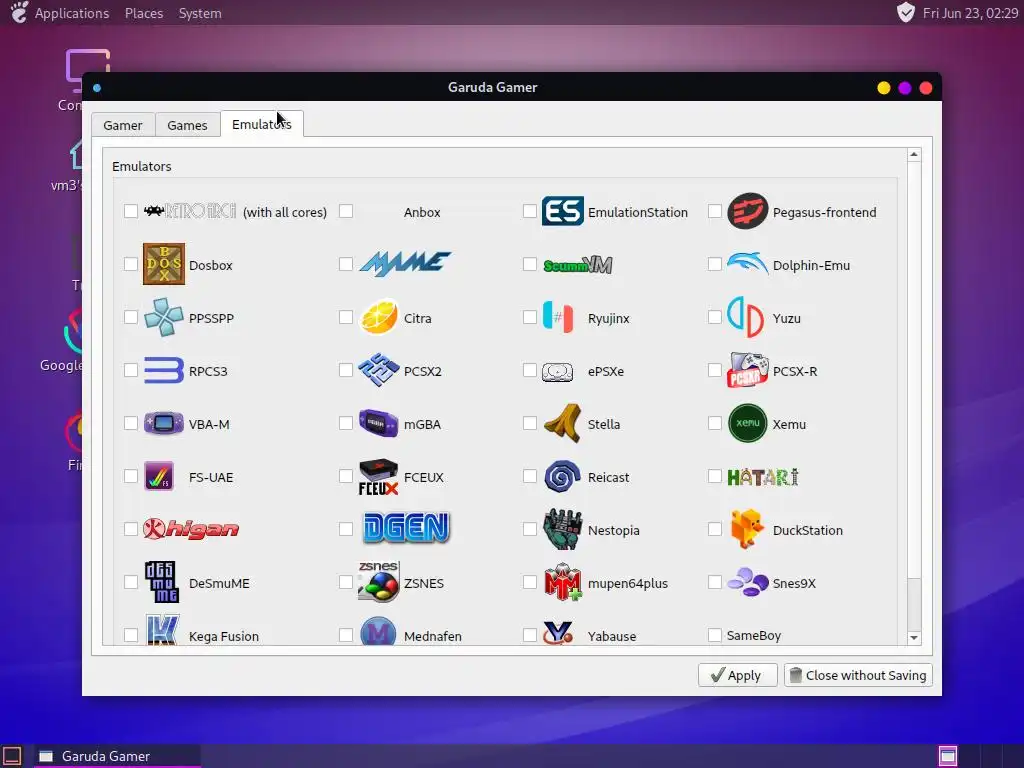This screenshot has height=768, width=1024.
Task: Click the DuckStation duck icon
Action: [747, 528]
